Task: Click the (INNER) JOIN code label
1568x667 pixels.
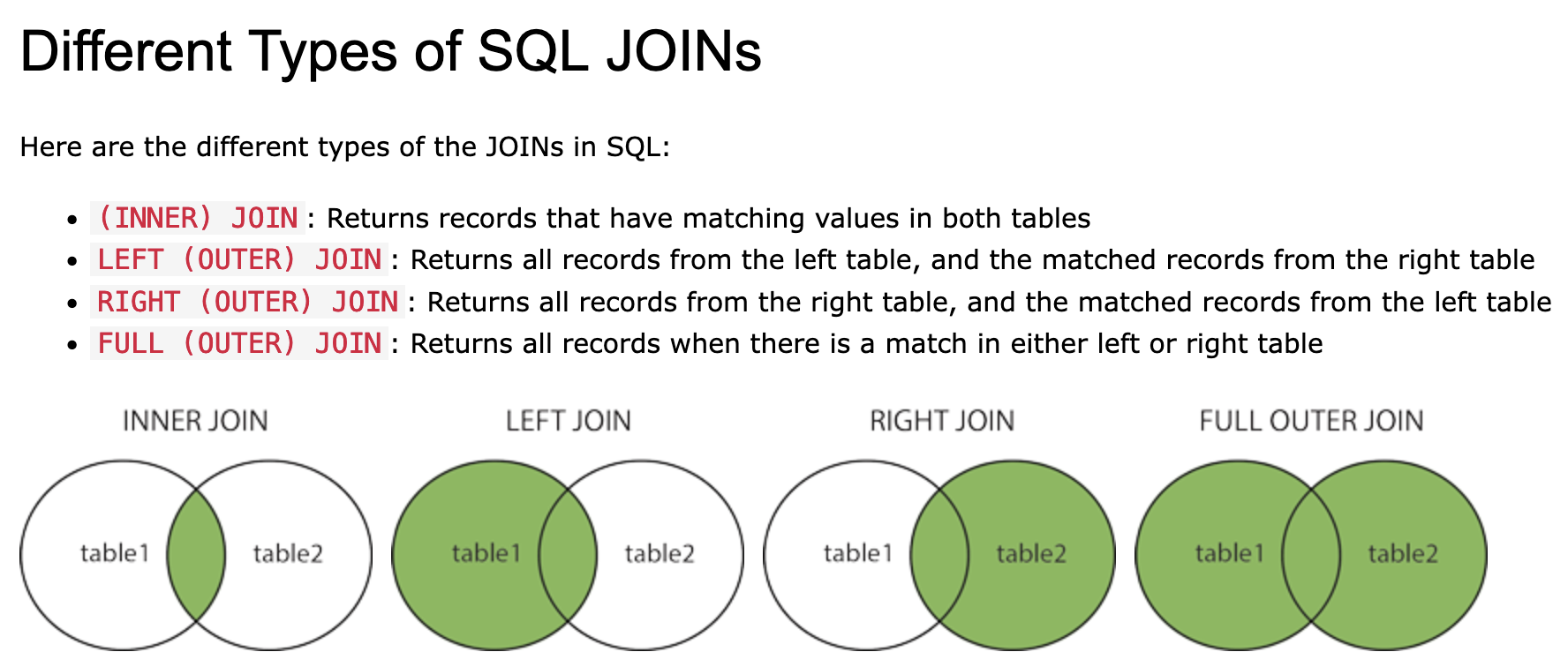Action: click(x=198, y=218)
